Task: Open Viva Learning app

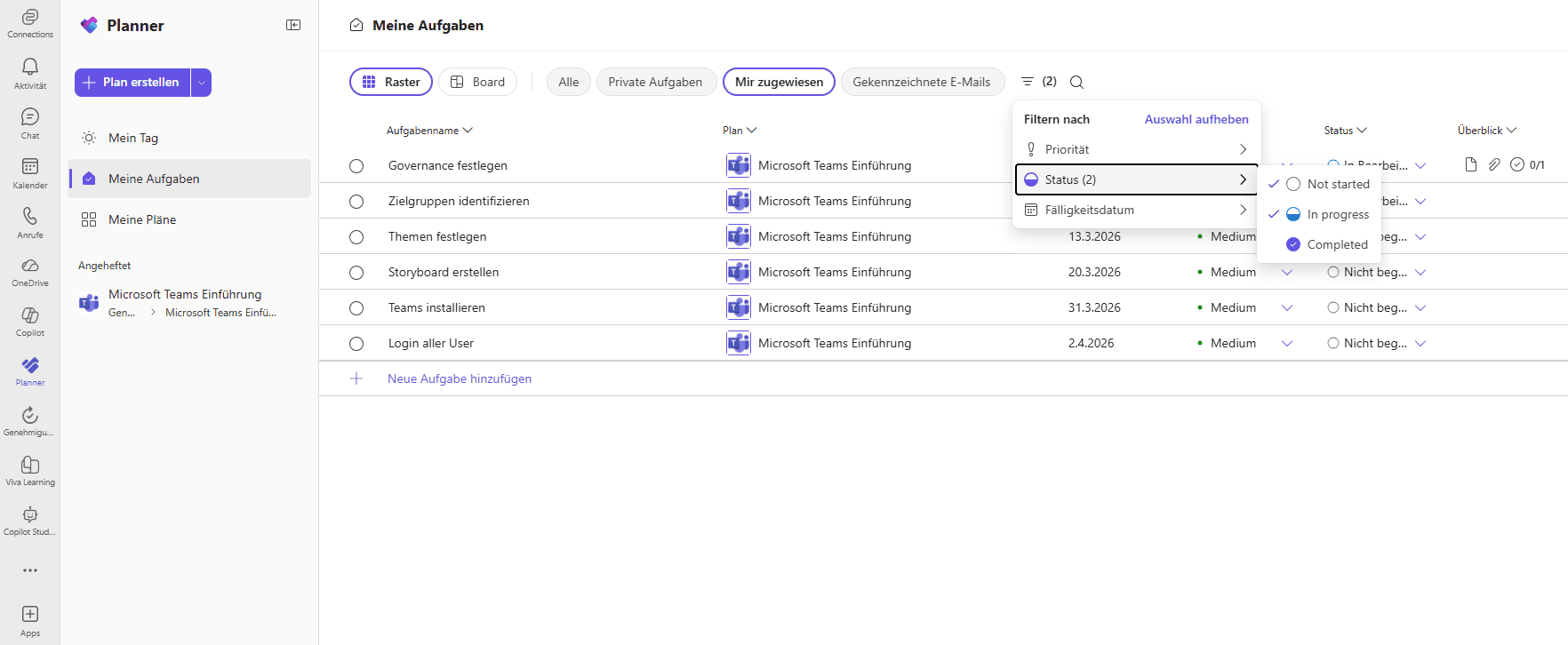Action: [x=30, y=471]
